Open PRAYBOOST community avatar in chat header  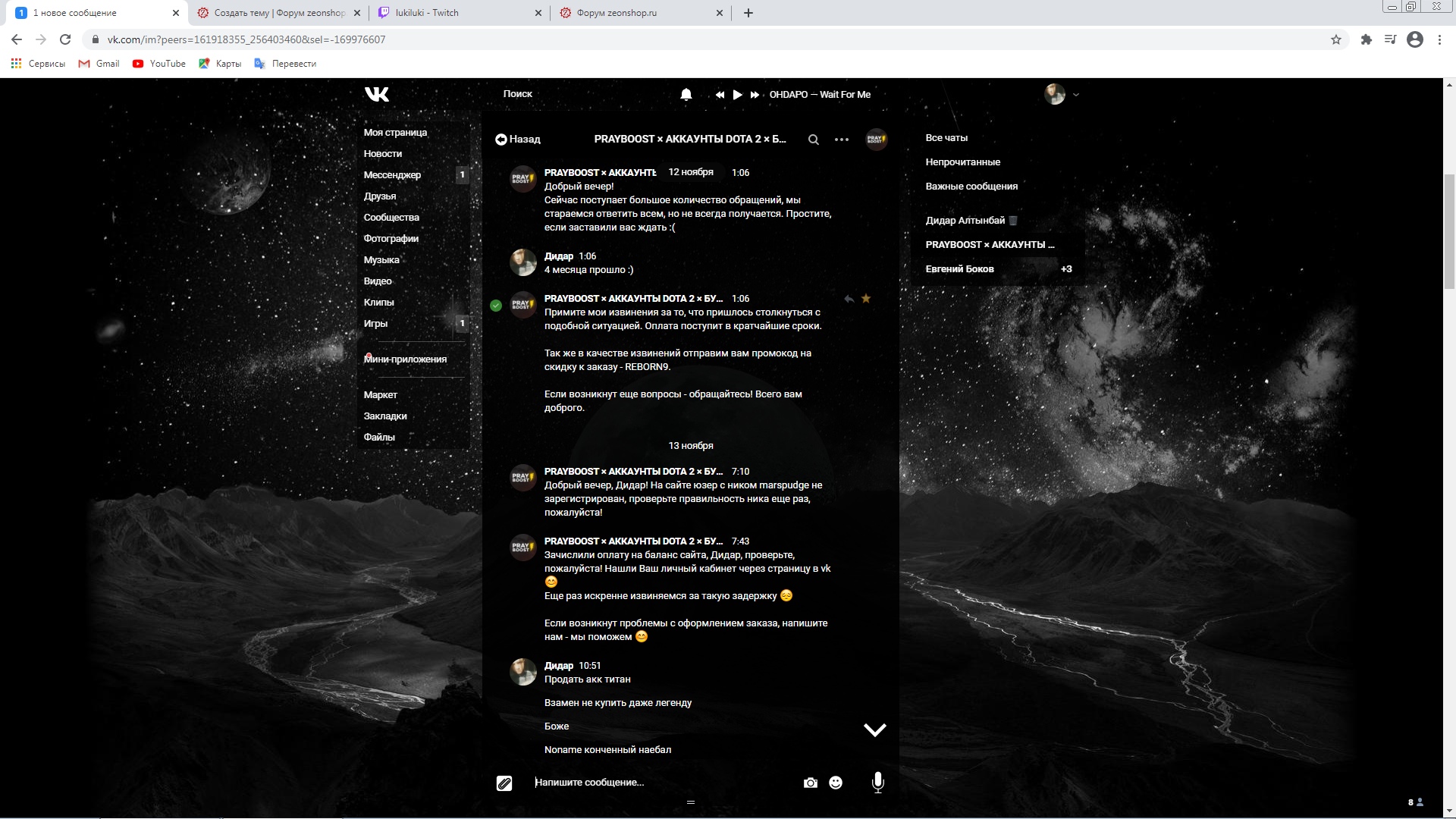pyautogui.click(x=876, y=140)
